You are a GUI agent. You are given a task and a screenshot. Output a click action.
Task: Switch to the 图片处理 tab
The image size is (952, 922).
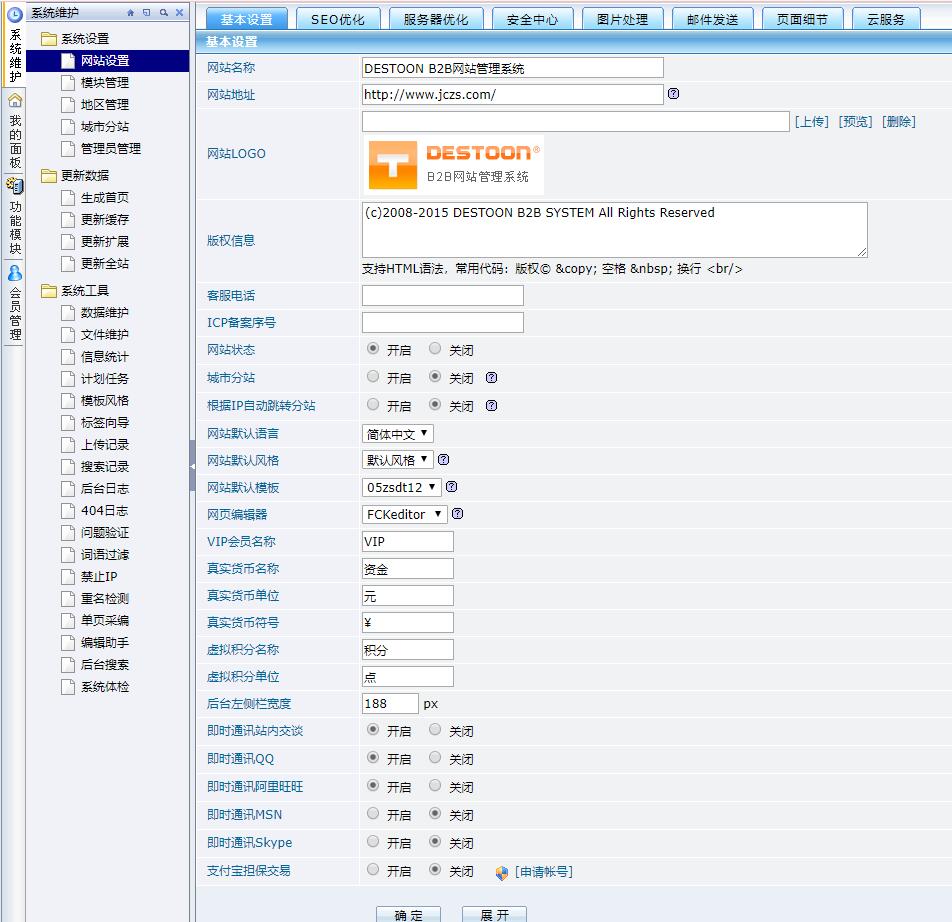click(x=622, y=19)
